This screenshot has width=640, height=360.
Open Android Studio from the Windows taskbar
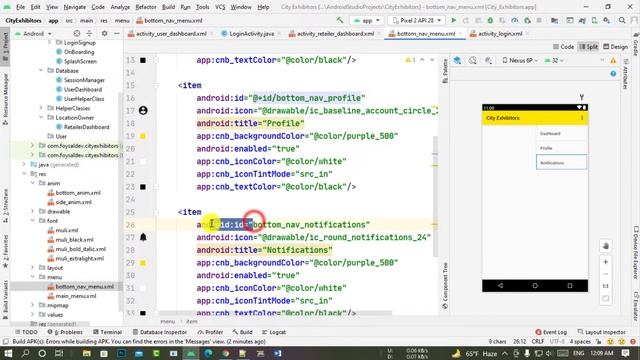click(x=191, y=353)
